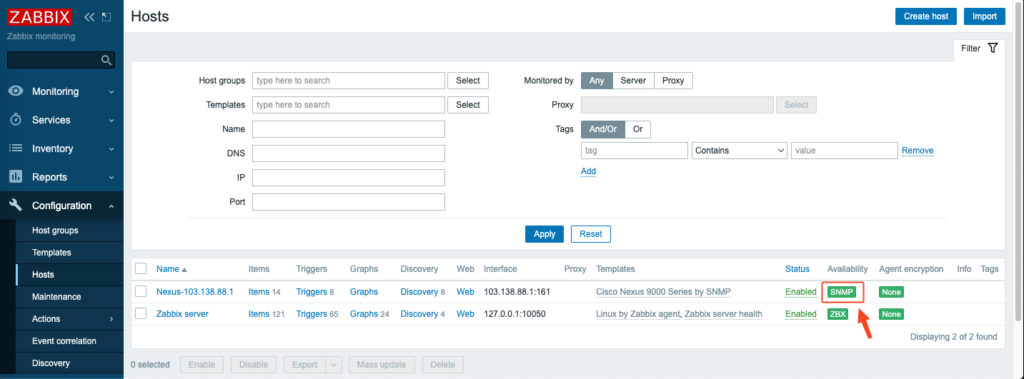Click the Inventory list icon

tap(16, 148)
